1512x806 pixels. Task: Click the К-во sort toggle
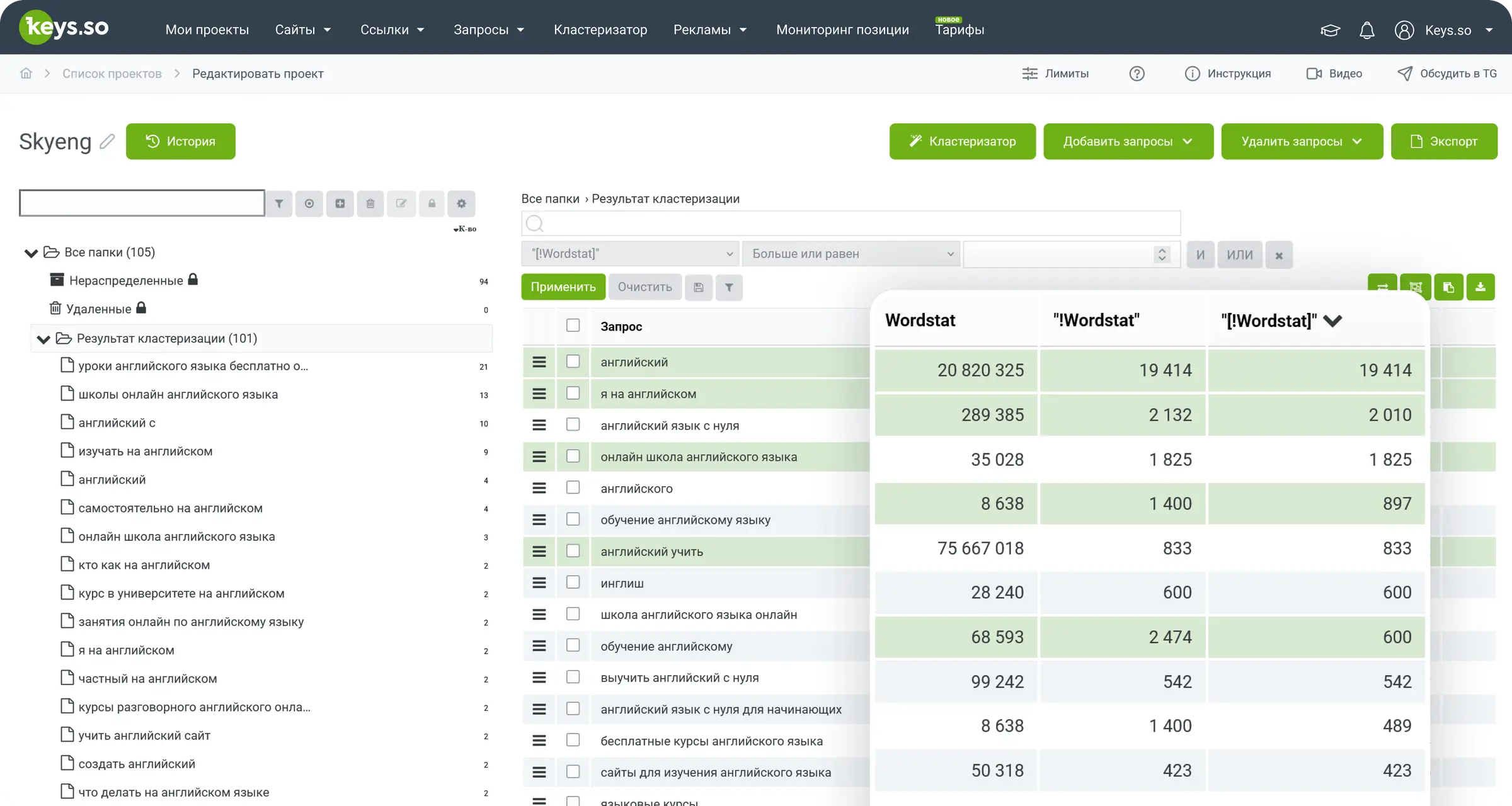(x=465, y=229)
